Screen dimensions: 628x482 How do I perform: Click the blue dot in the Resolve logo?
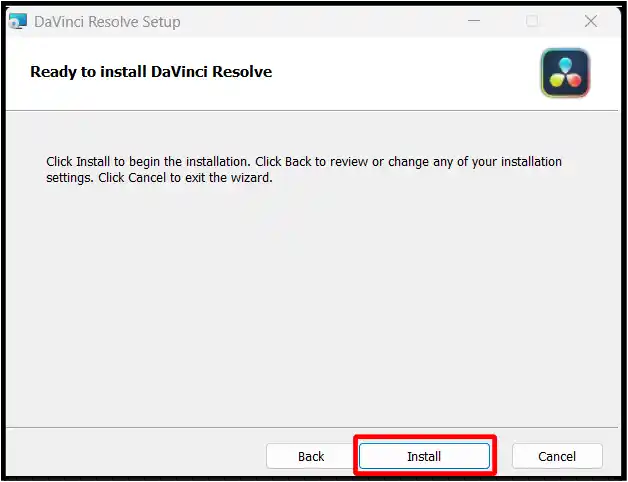[x=565, y=64]
